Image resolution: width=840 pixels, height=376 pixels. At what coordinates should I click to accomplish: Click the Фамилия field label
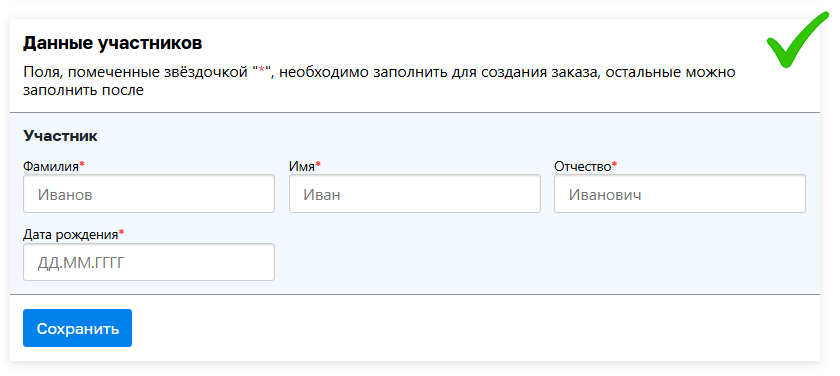[51, 166]
